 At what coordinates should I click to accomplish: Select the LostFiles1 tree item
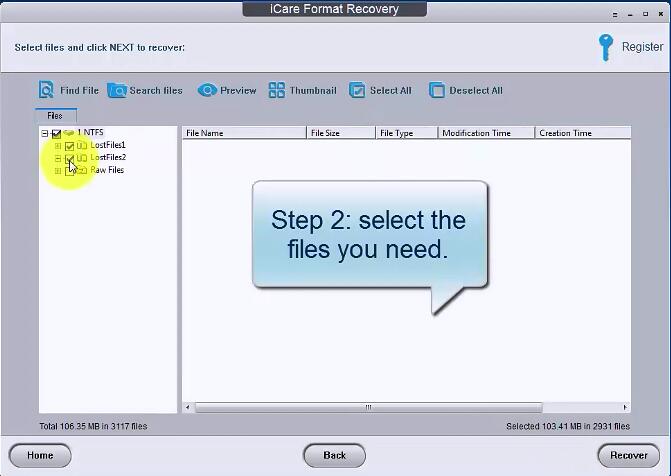[x=108, y=145]
